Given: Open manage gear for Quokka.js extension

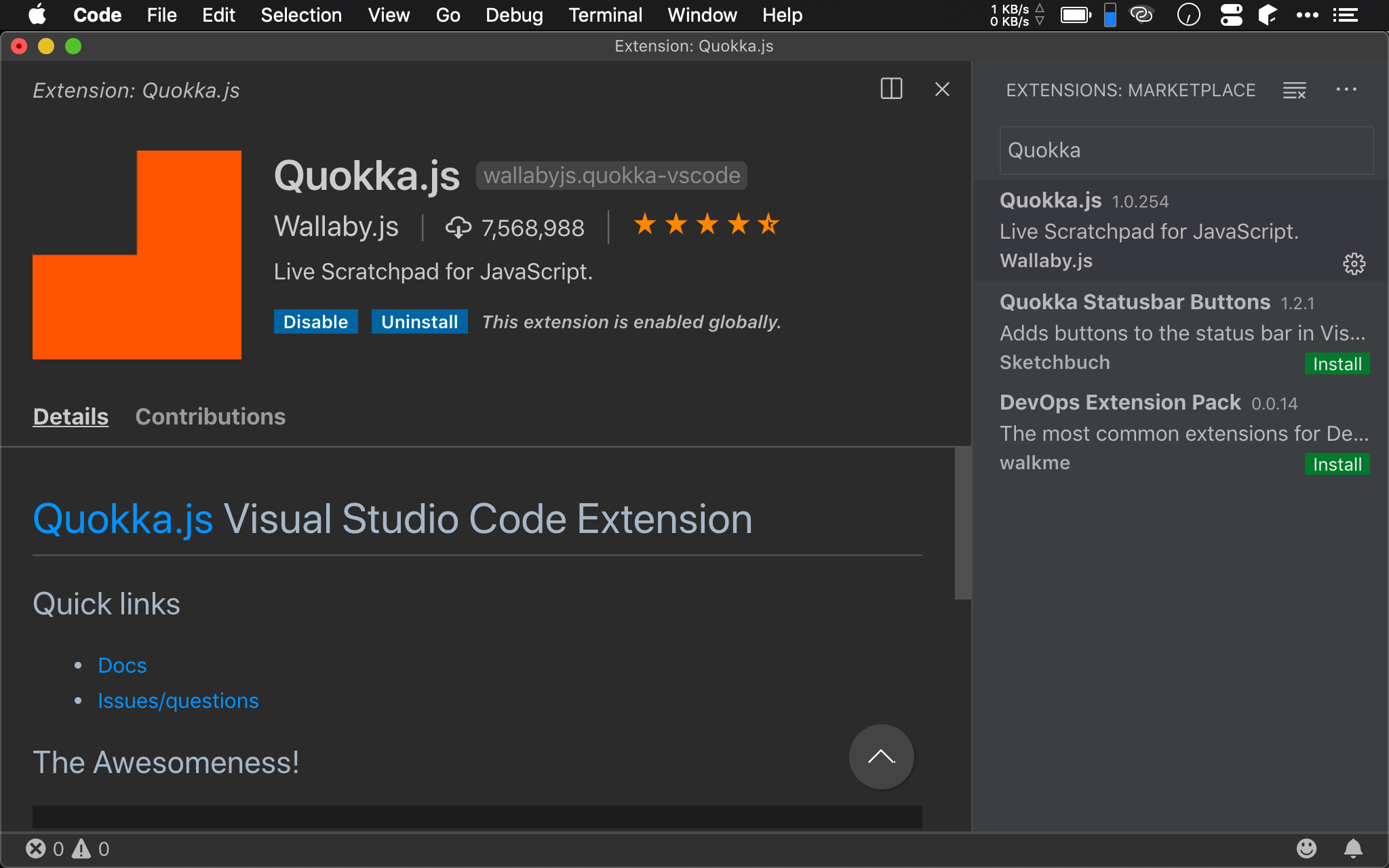Looking at the screenshot, I should click(x=1354, y=264).
